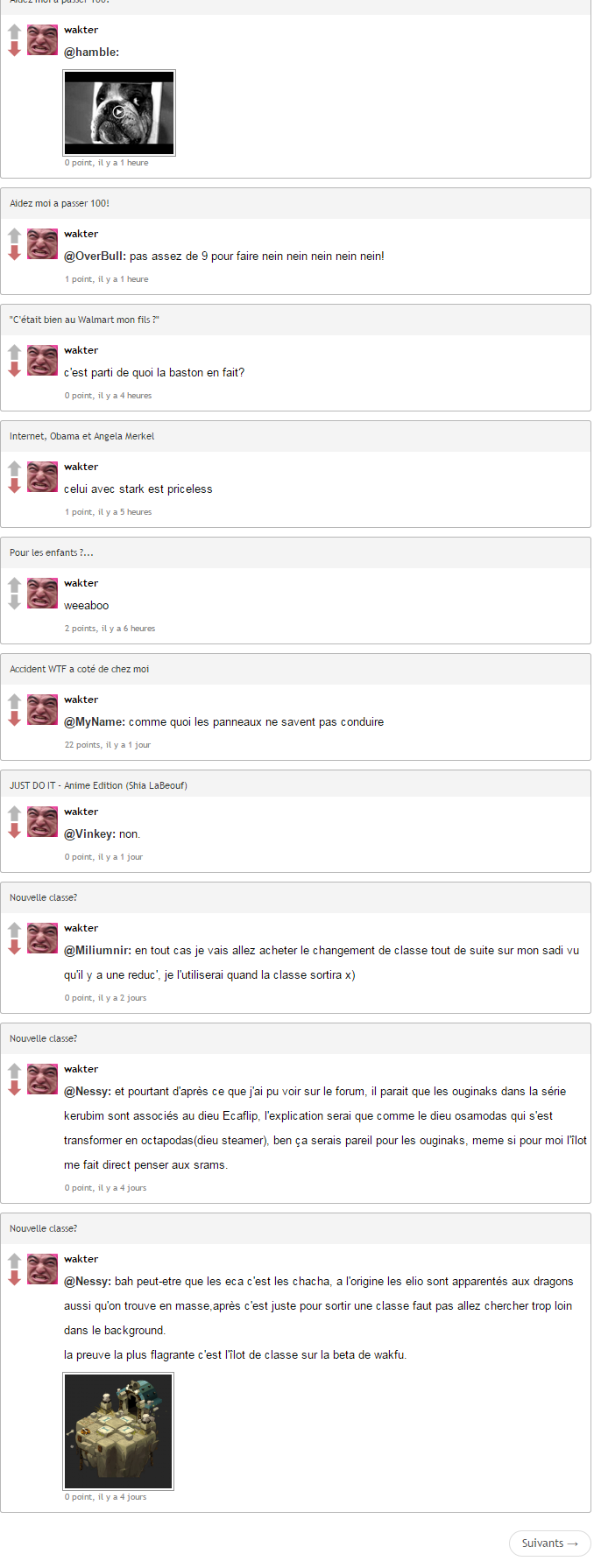Open post 'Pour les enfants ?...'
The height and width of the screenshot is (1568, 594).
[x=52, y=552]
